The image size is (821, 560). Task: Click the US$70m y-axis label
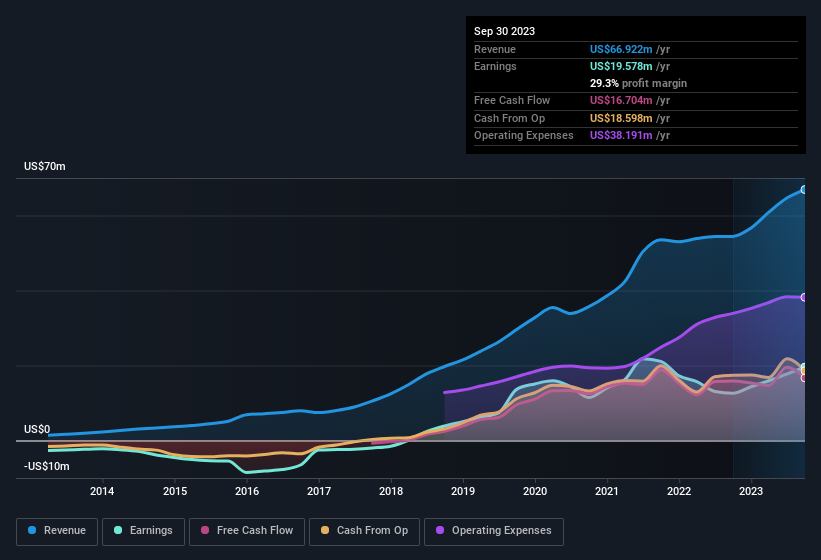click(45, 166)
